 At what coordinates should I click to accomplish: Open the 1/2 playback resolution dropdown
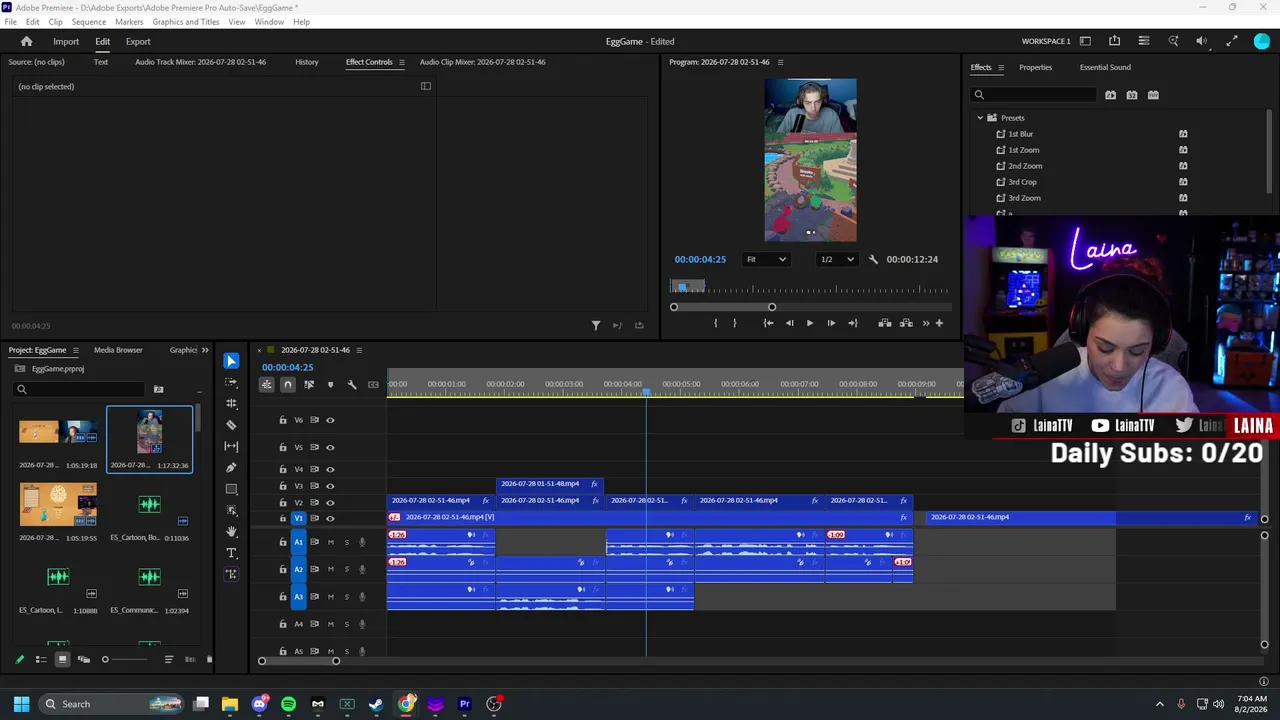click(837, 259)
